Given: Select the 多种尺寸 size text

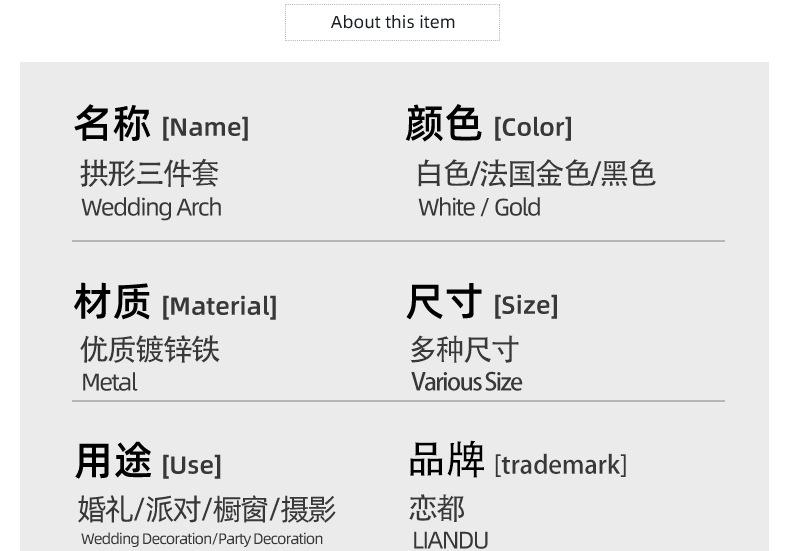Looking at the screenshot, I should (x=464, y=349).
